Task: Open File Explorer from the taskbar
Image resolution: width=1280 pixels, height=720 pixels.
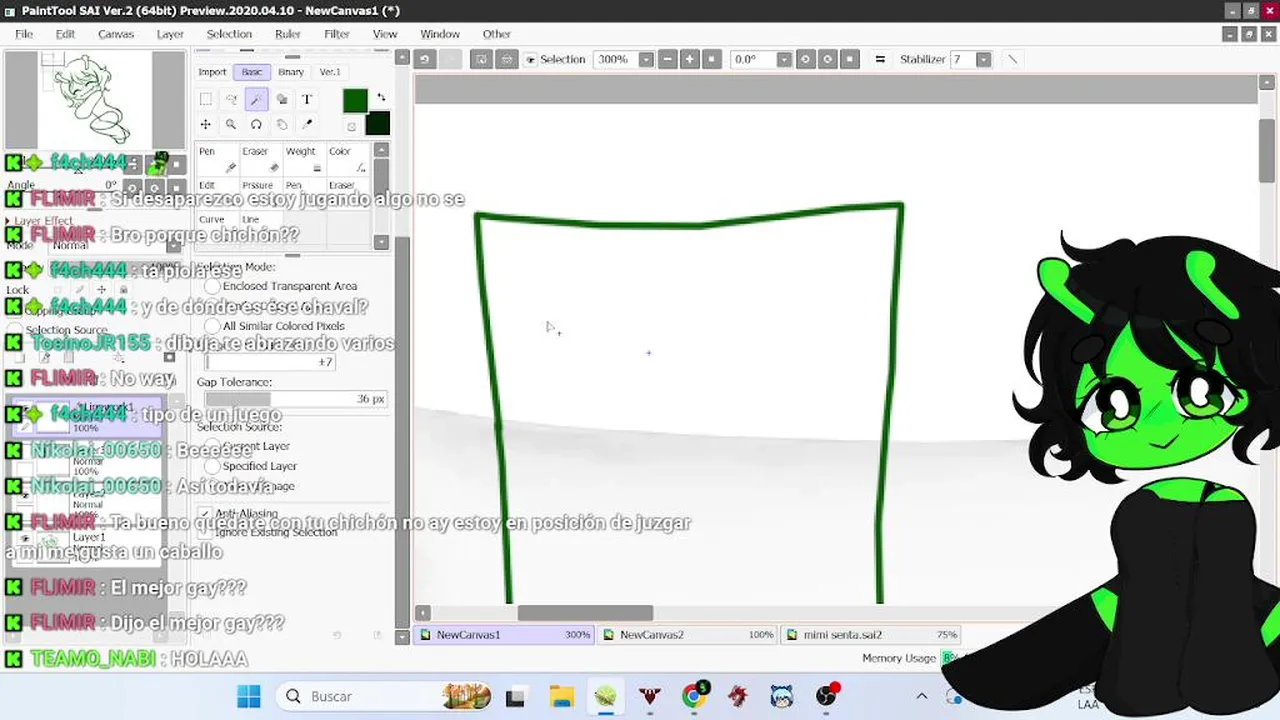Action: 561,696
